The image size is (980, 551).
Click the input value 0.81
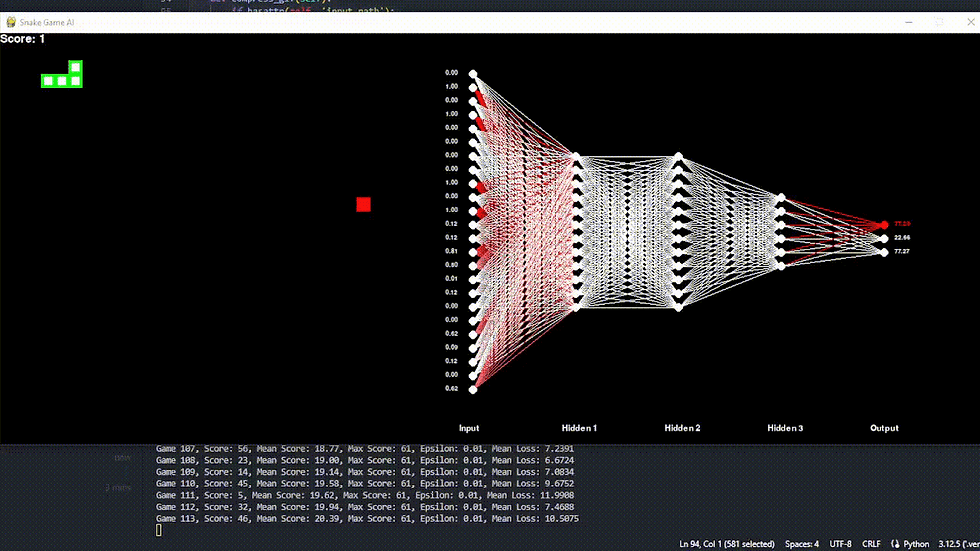(451, 251)
